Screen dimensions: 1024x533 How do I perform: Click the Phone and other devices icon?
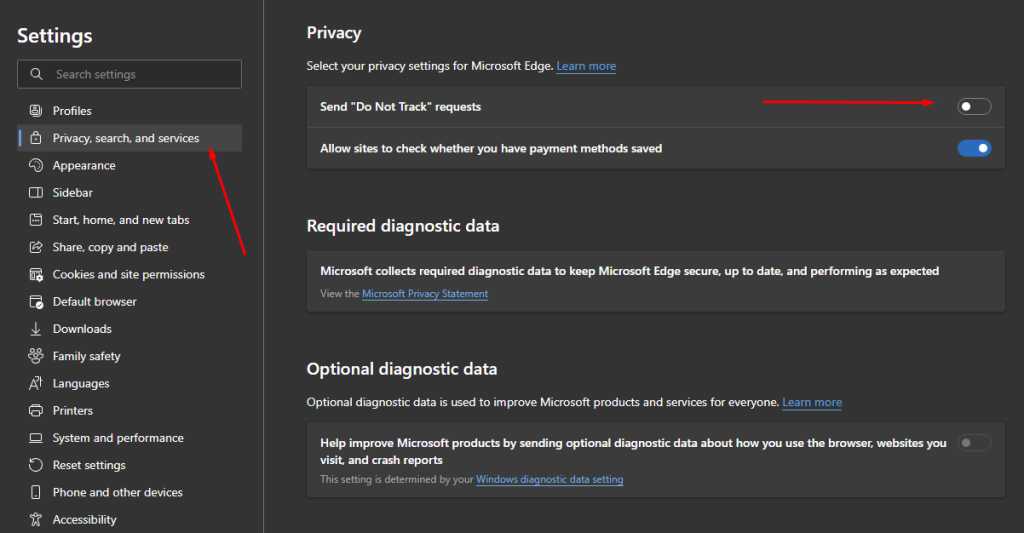point(36,493)
